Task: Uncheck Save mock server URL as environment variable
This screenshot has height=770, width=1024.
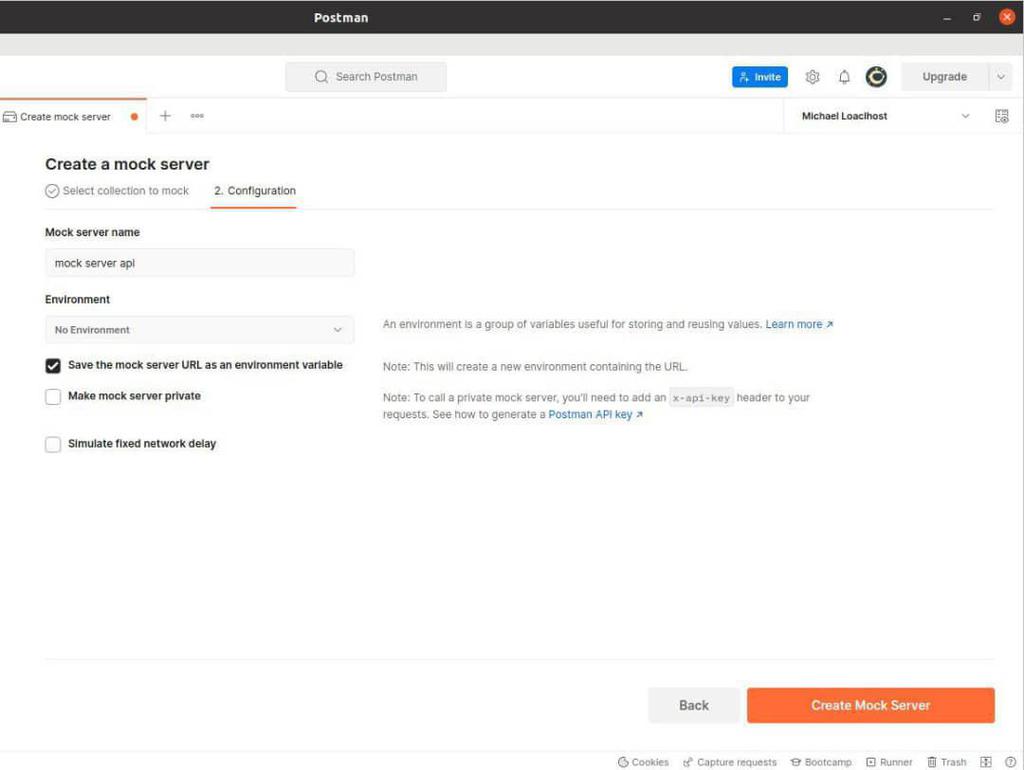Action: tap(53, 366)
